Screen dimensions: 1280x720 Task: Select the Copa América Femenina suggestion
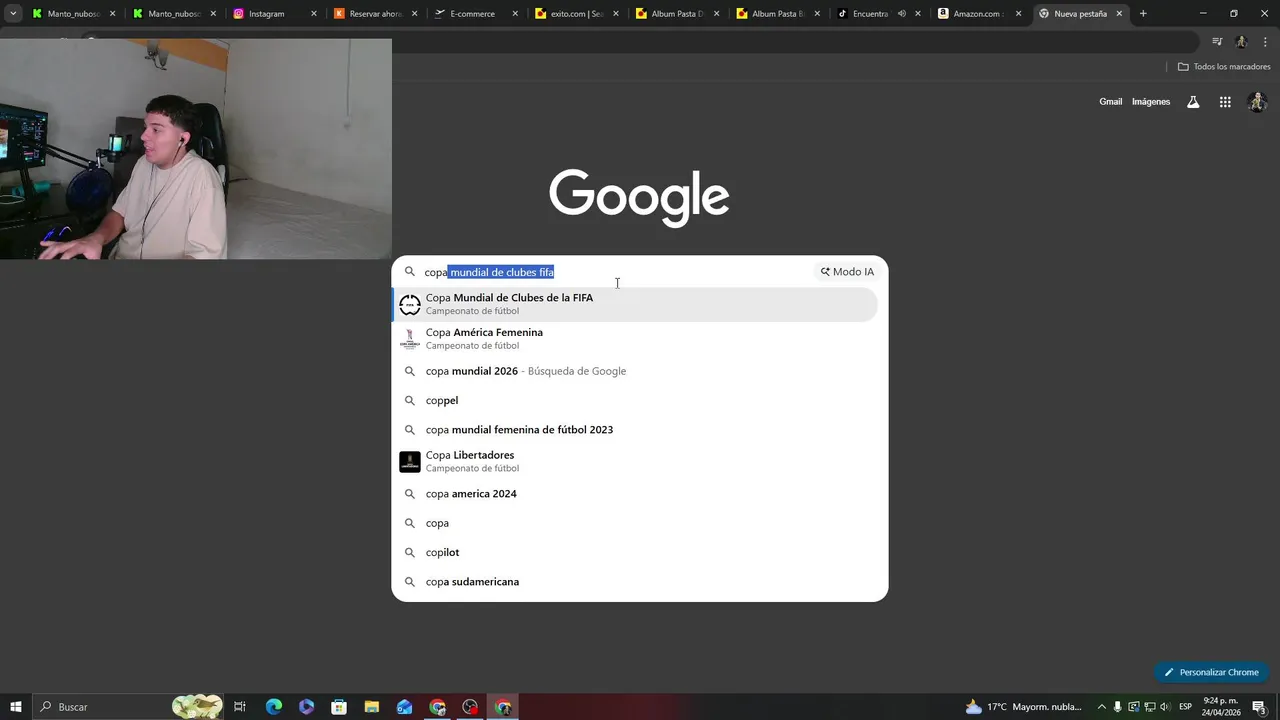pyautogui.click(x=635, y=339)
